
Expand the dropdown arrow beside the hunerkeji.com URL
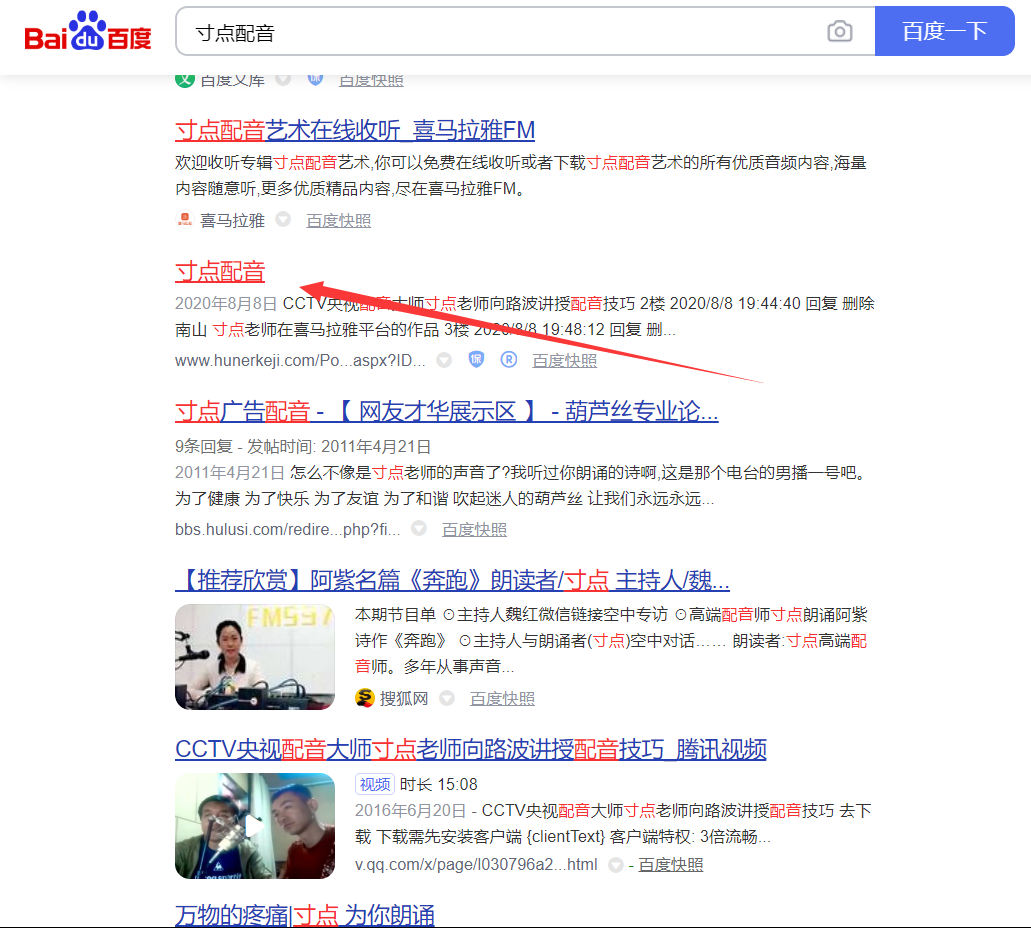(444, 360)
